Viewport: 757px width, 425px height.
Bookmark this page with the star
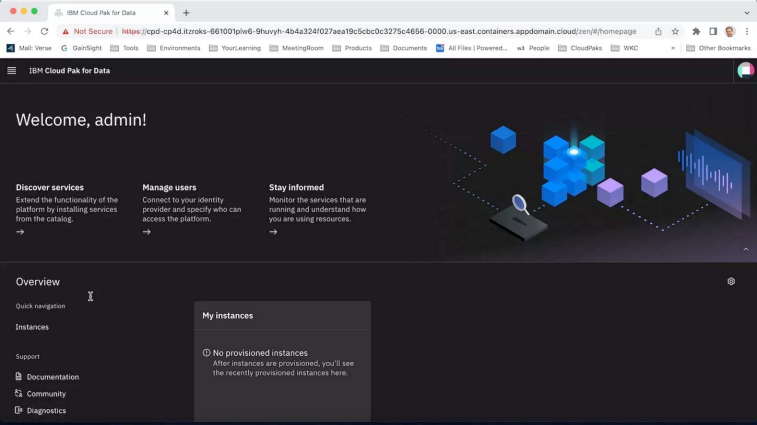point(675,31)
